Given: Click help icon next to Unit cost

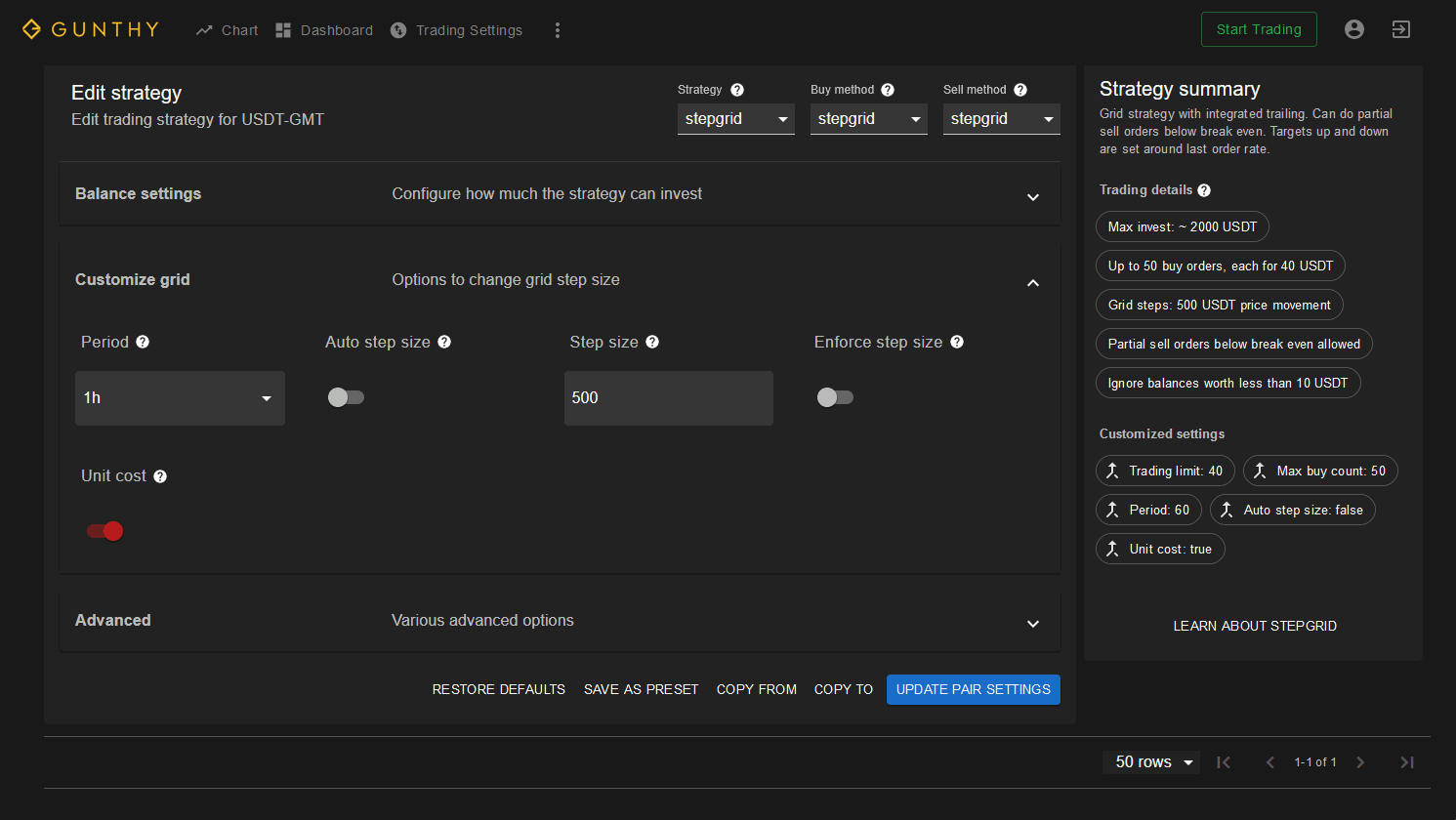Looking at the screenshot, I should [160, 476].
